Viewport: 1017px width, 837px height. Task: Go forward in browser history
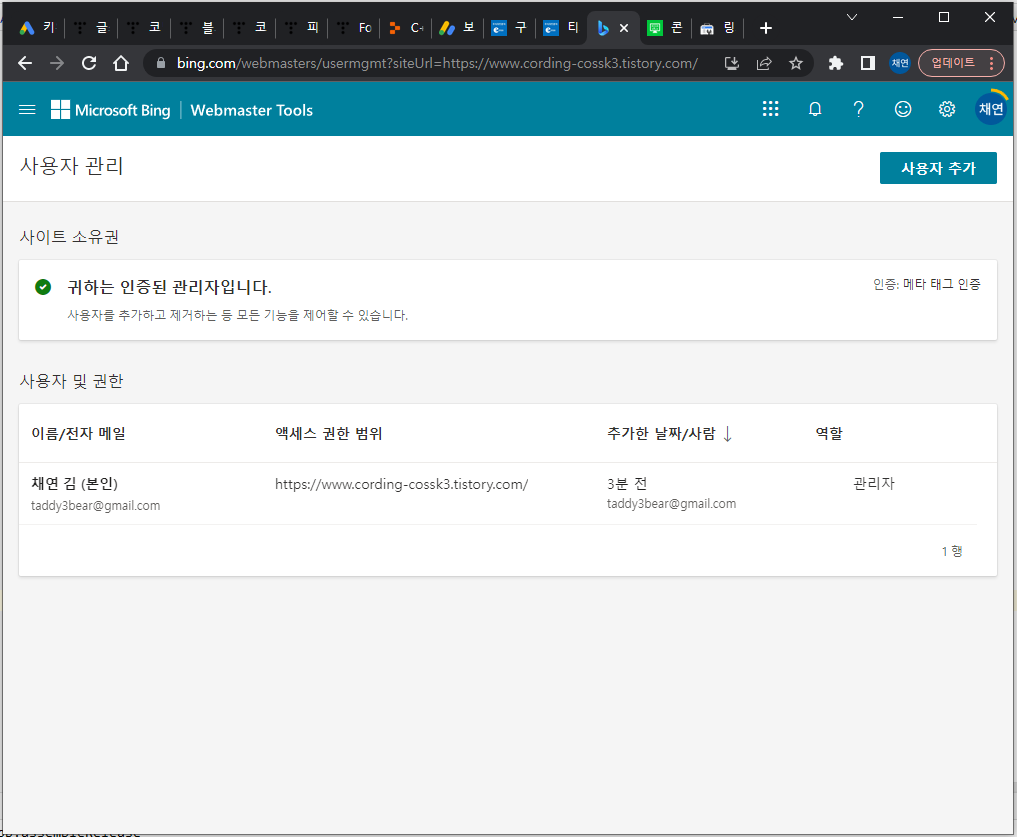pyautogui.click(x=57, y=63)
